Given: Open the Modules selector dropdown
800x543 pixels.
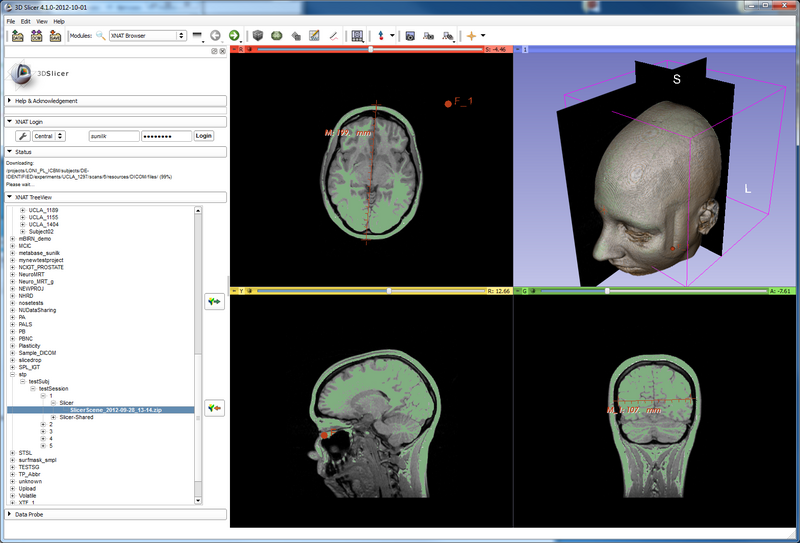Looking at the screenshot, I should click(148, 36).
